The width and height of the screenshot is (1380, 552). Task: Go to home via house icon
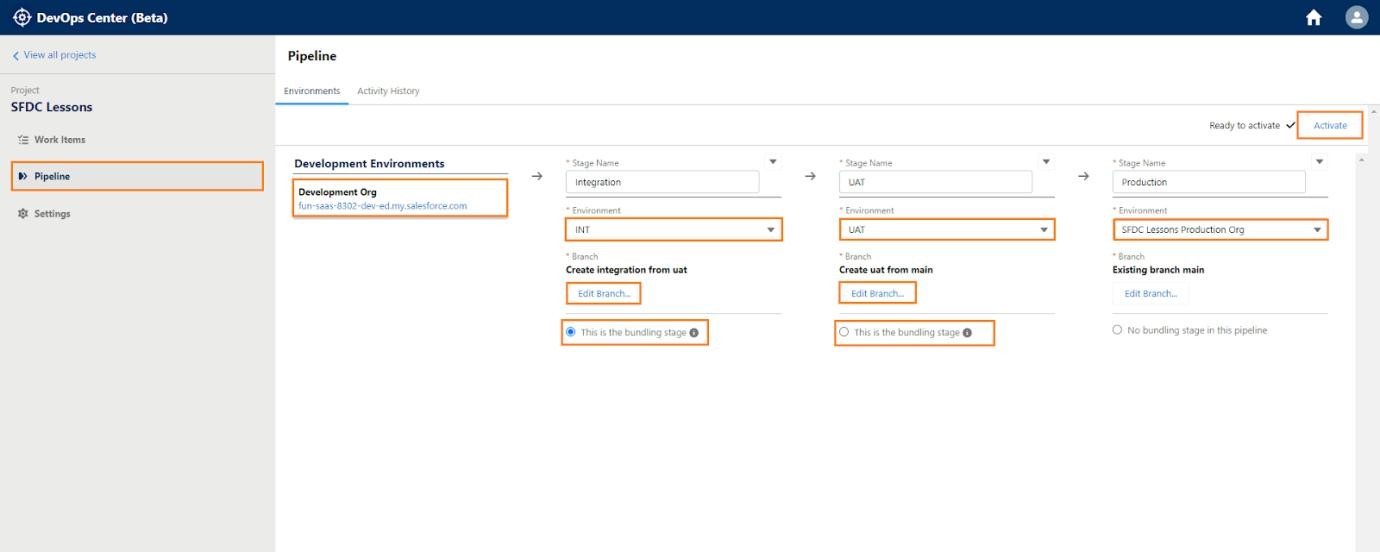1314,17
